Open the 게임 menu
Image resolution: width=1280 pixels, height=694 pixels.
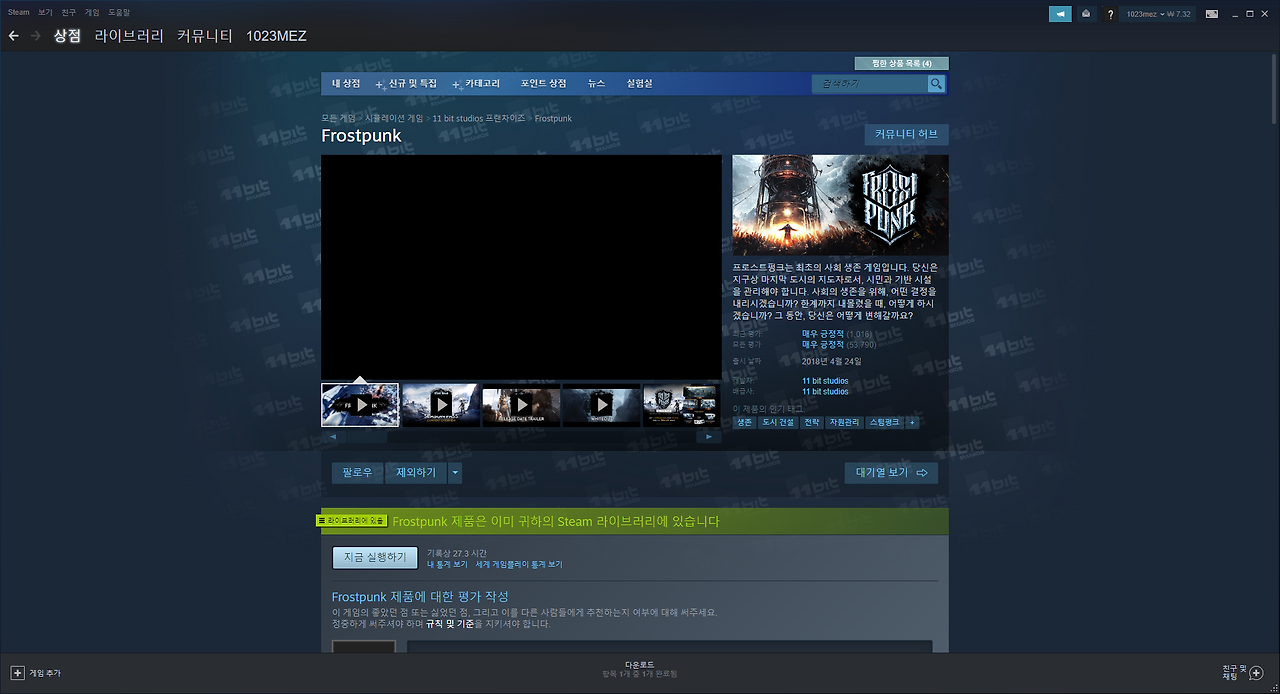[x=92, y=13]
